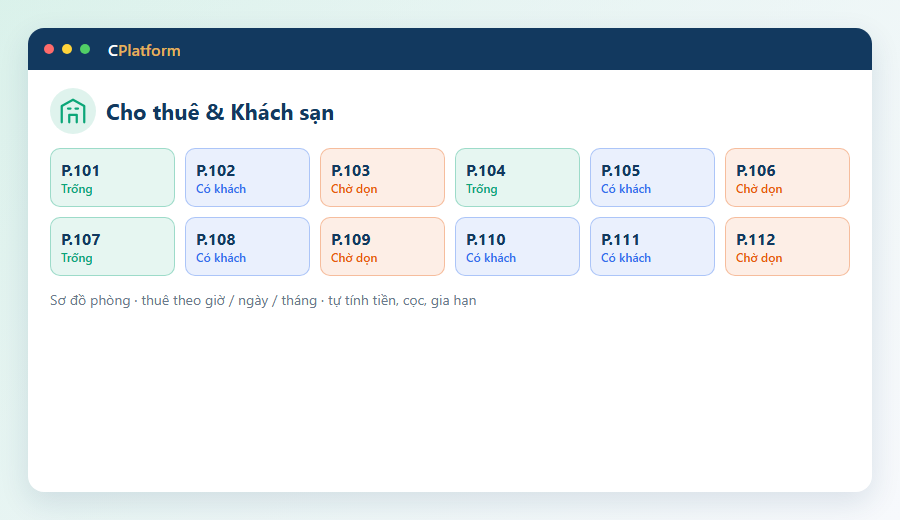
Task: Pick vacant room P.107
Action: pos(112,246)
